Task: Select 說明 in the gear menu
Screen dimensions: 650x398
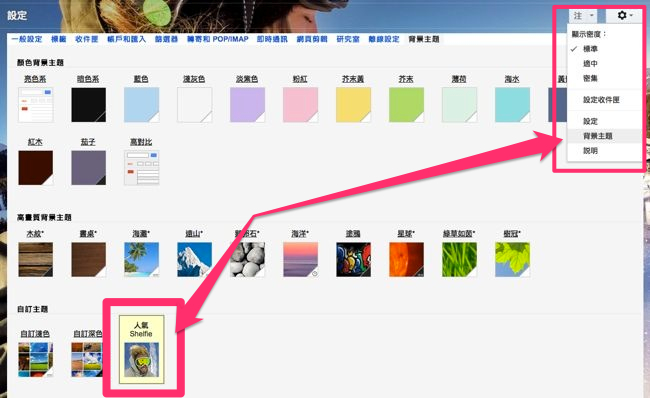Action: (x=590, y=150)
